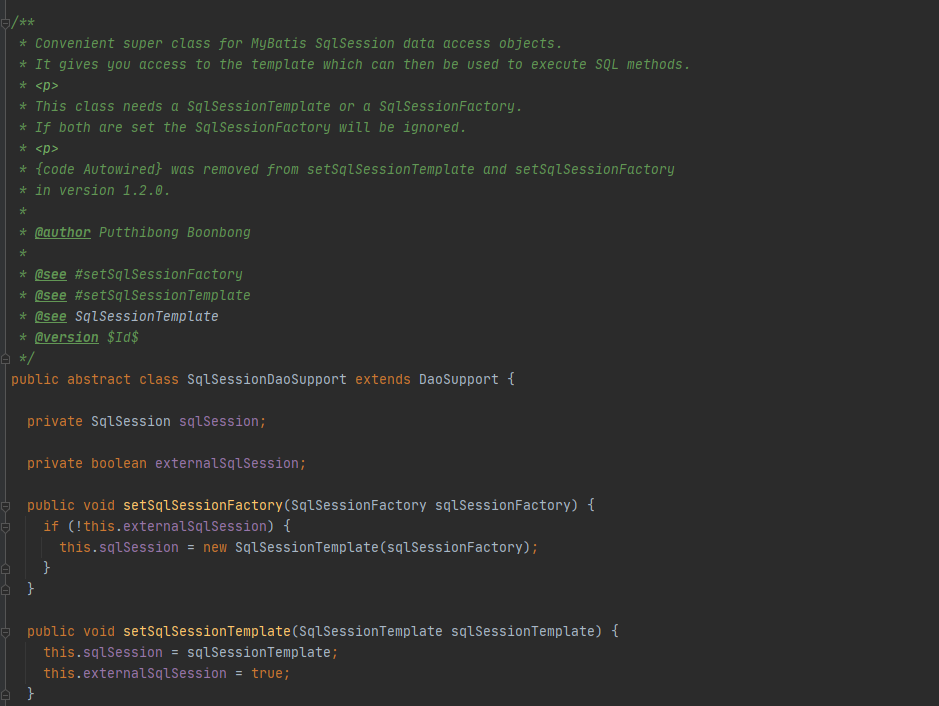
Task: Fold the setSqlSessionTemplate method
Action: [x=5, y=632]
